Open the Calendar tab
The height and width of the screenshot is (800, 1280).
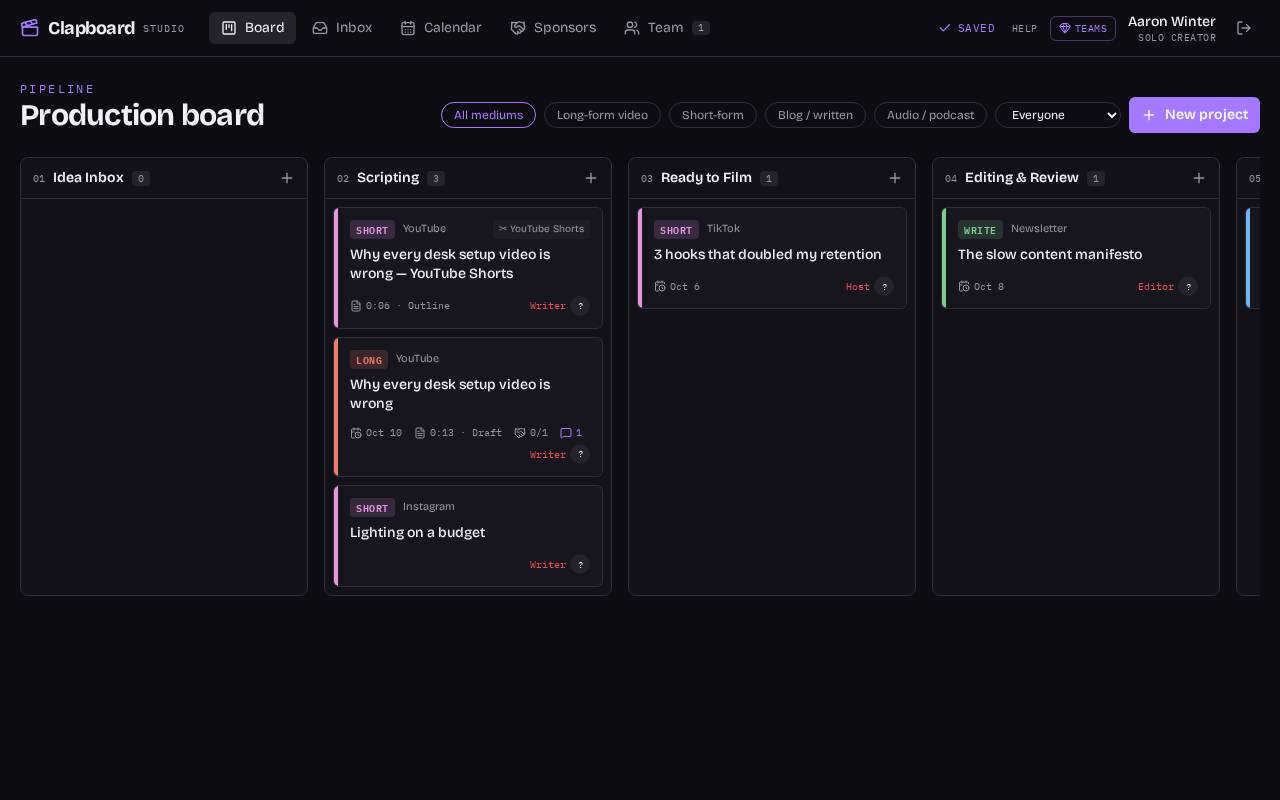click(x=441, y=28)
